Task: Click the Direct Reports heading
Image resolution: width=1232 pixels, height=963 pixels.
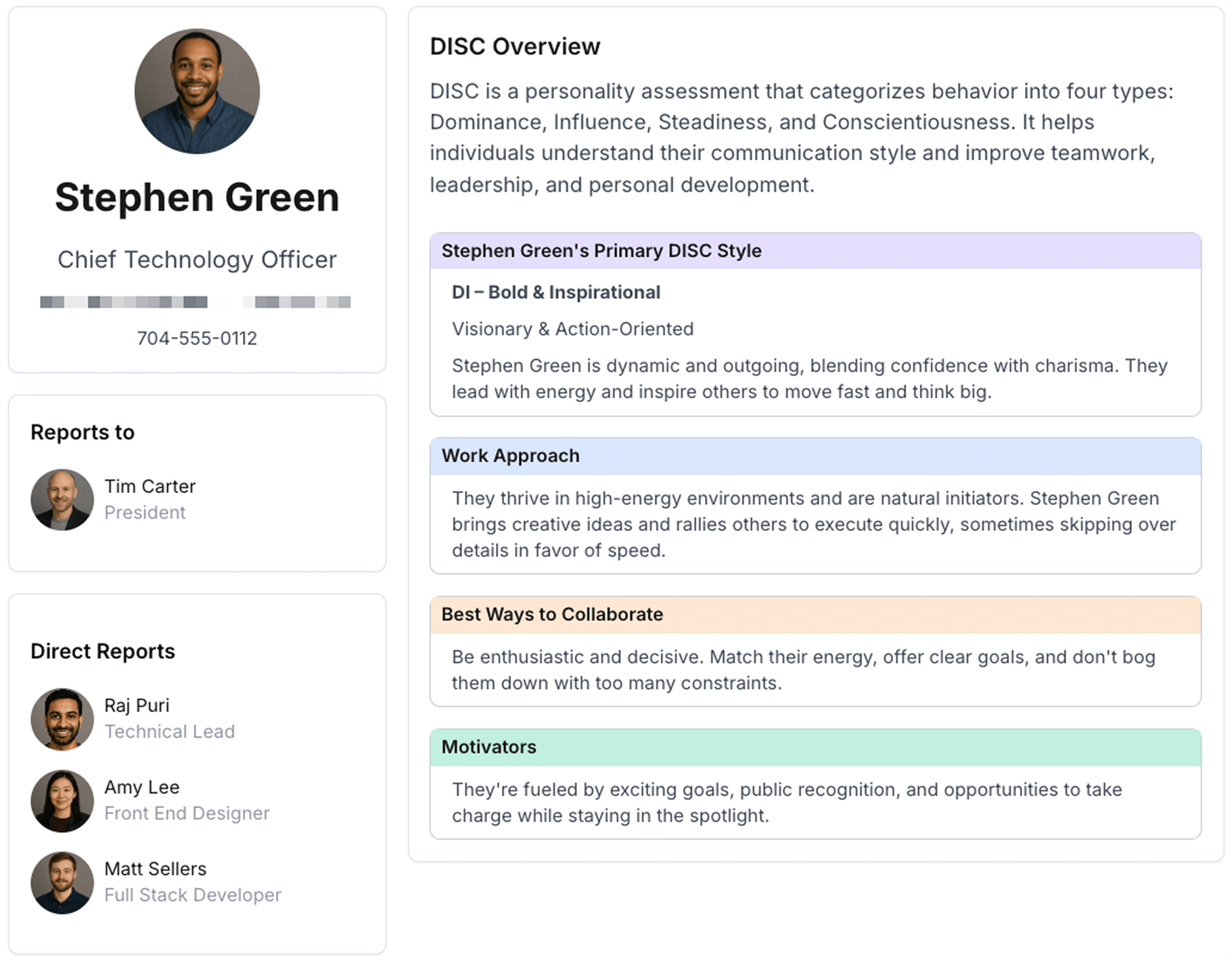Action: tap(103, 651)
